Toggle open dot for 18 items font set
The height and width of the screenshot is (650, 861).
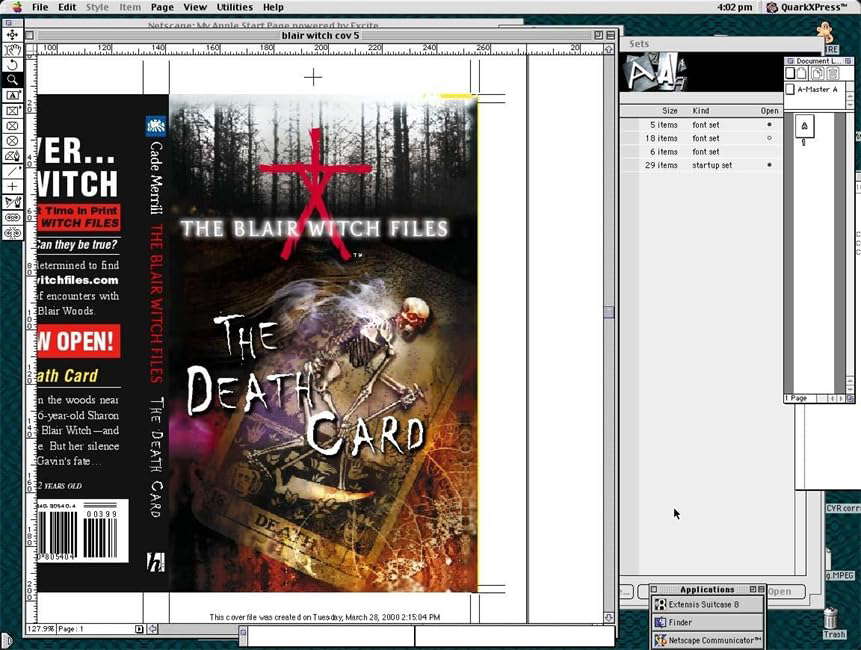pos(769,138)
